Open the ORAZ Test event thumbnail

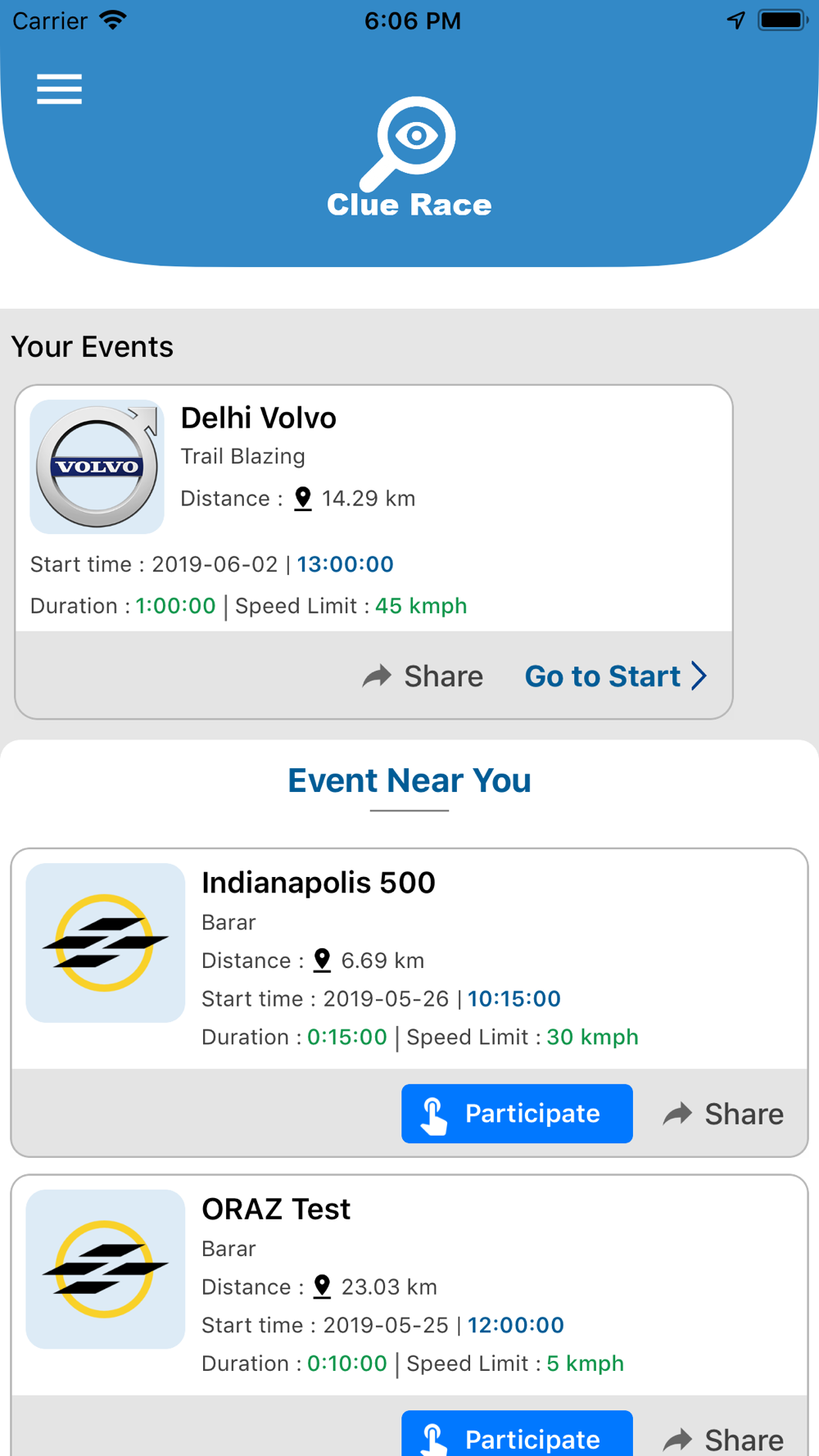[x=106, y=1268]
